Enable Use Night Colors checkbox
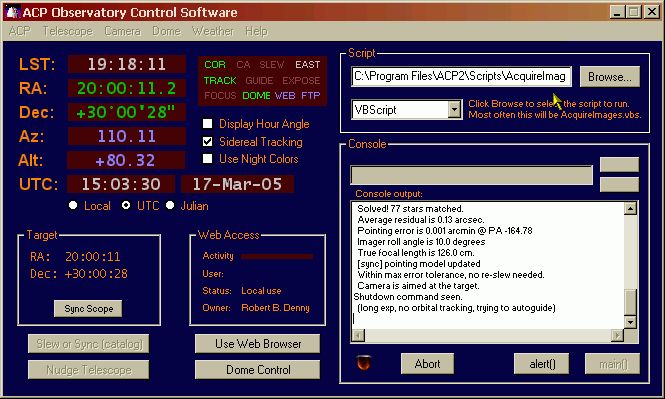 pos(207,159)
